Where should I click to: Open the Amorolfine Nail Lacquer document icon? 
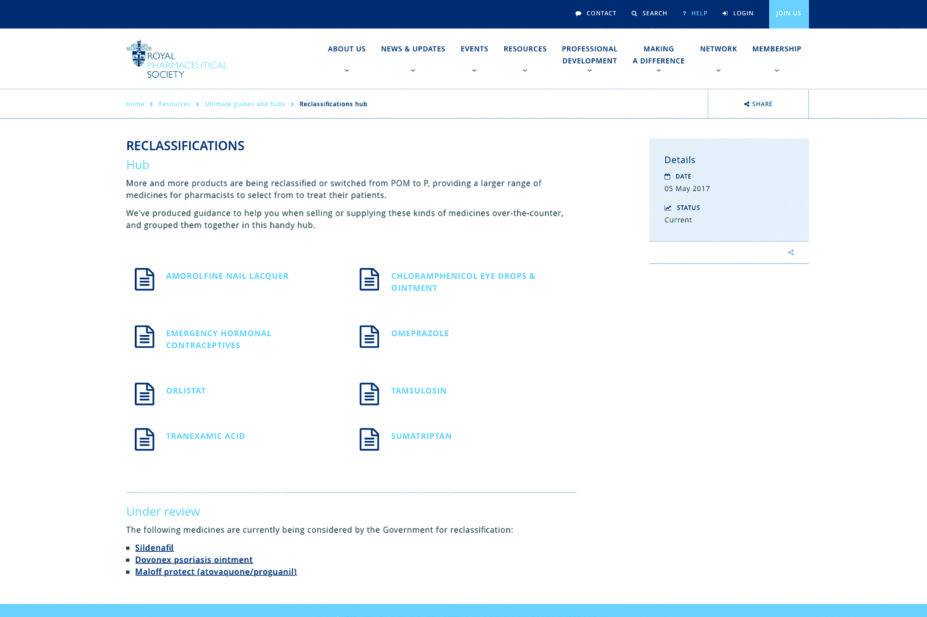pos(145,279)
